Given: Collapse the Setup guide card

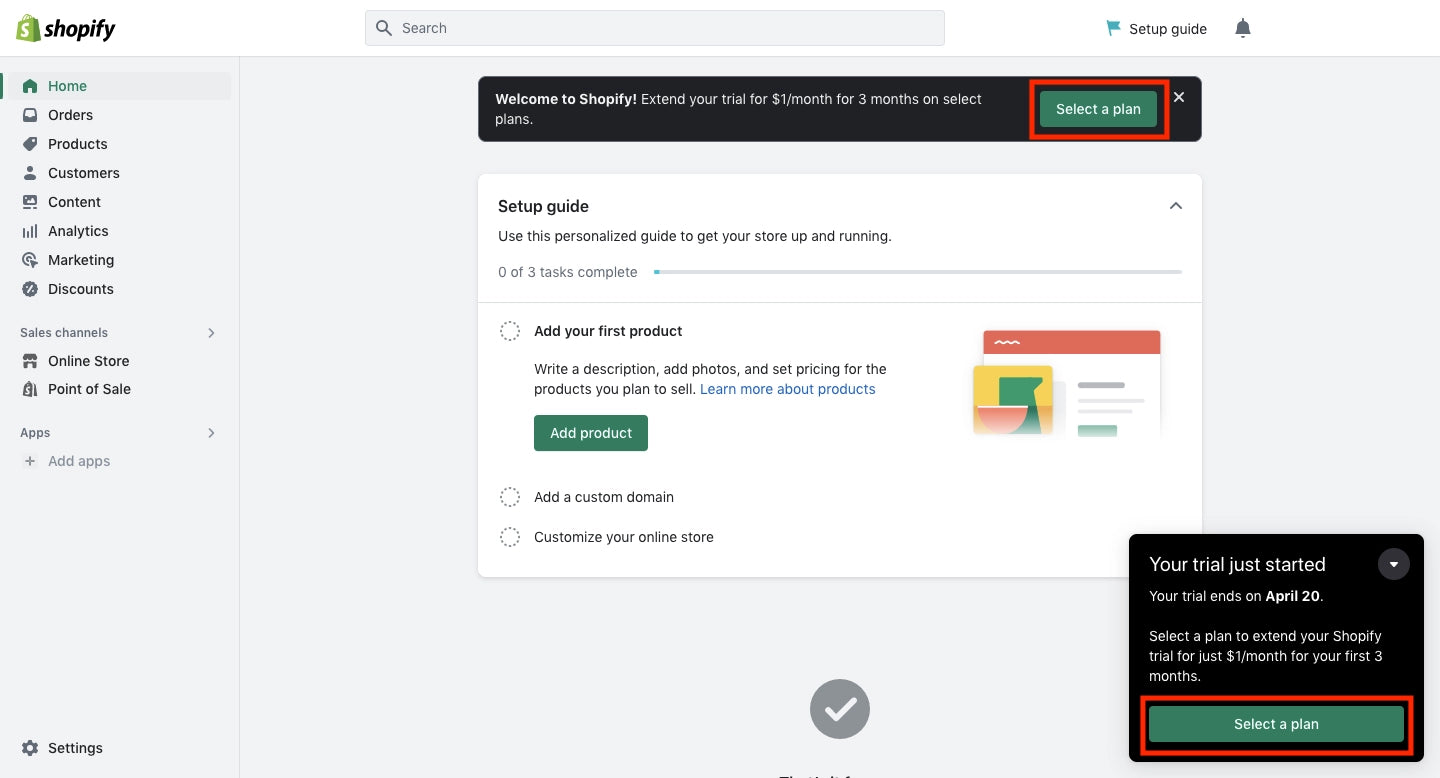Looking at the screenshot, I should pos(1176,206).
